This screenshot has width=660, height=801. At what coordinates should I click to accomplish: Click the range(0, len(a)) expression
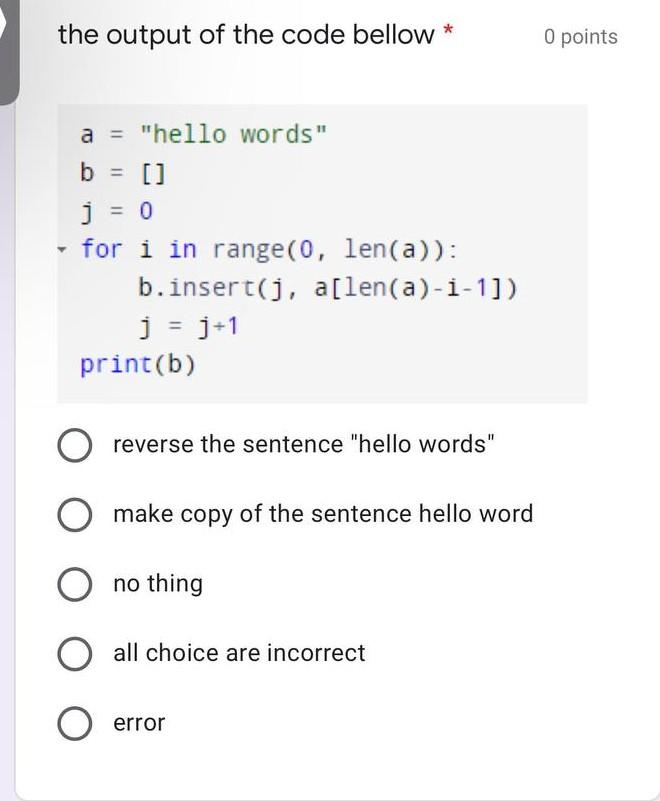pos(316,249)
